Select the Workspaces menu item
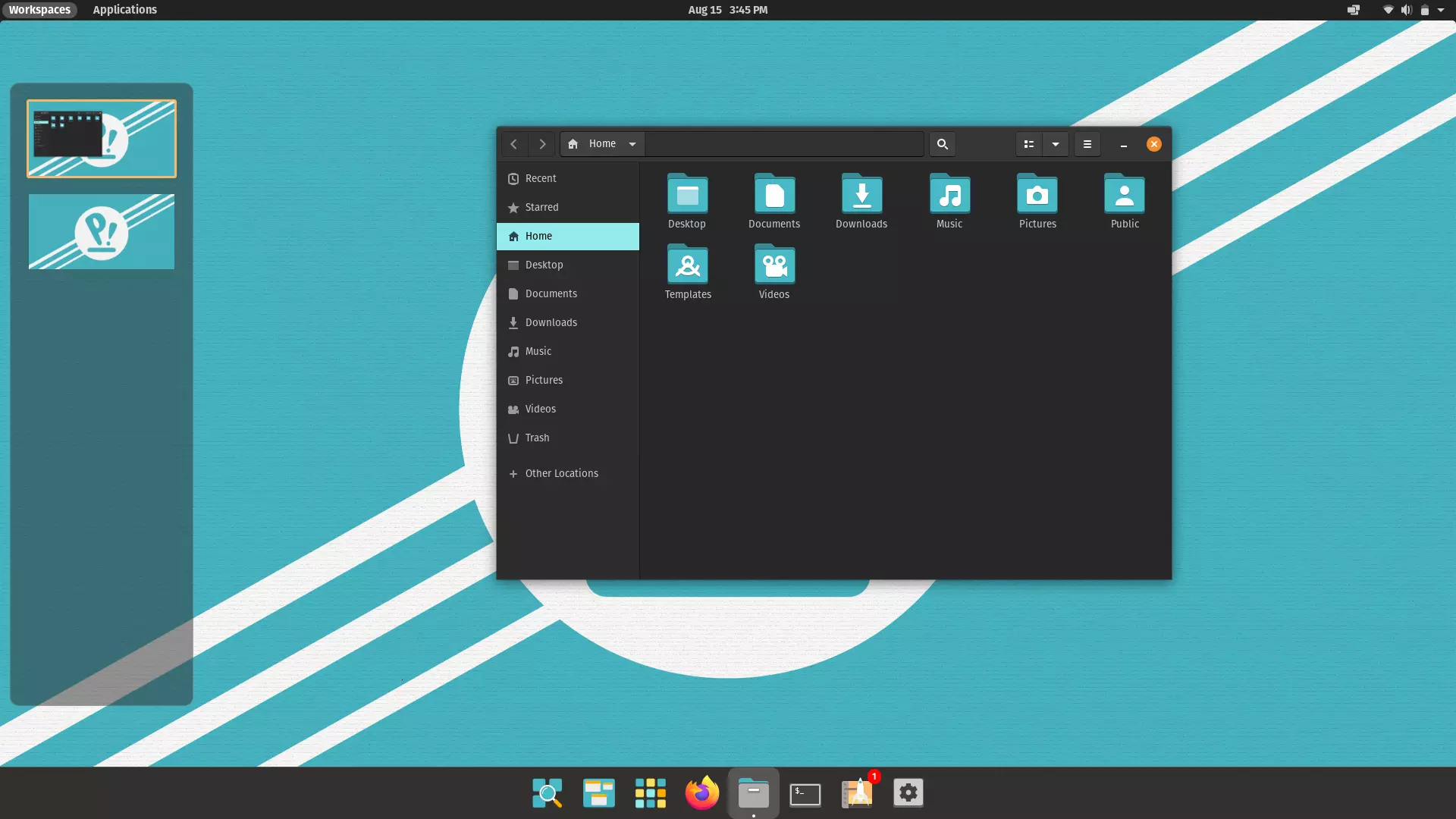 39,9
